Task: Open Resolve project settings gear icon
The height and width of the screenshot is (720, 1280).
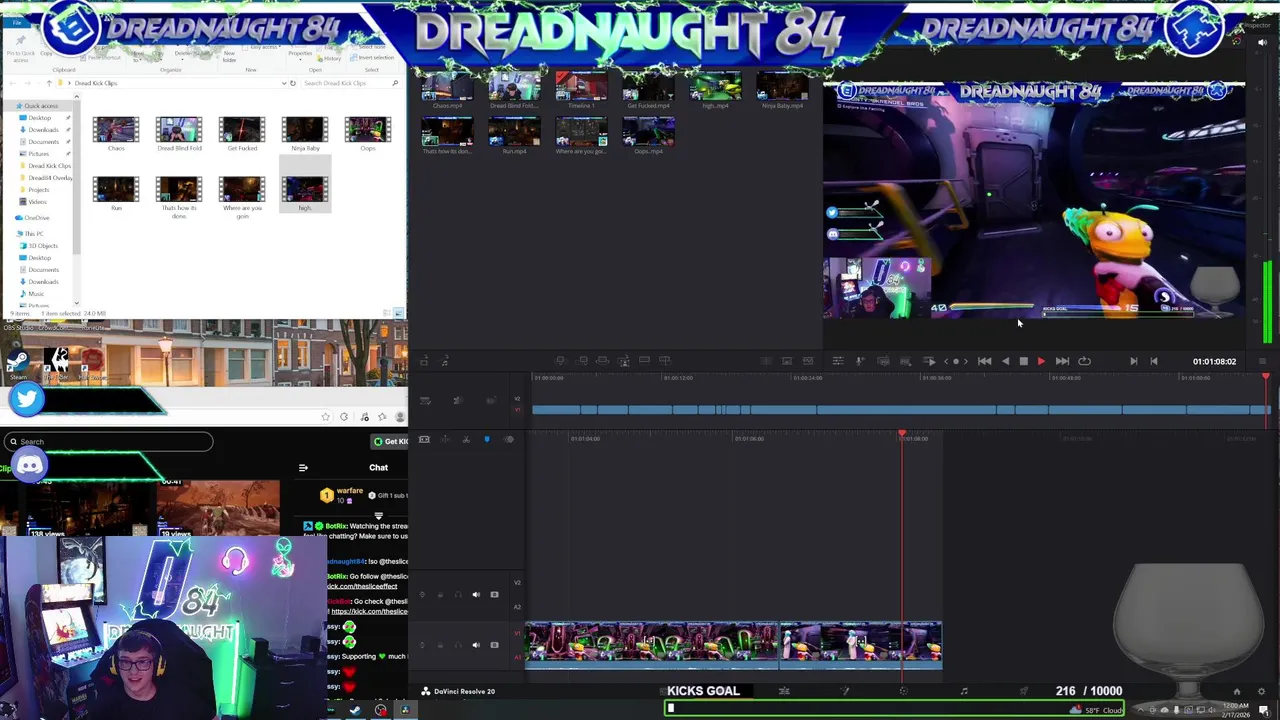Action: [x=1261, y=691]
